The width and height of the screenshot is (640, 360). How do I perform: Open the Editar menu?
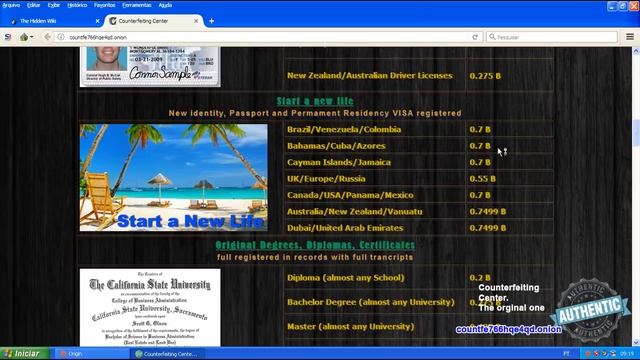click(33, 5)
